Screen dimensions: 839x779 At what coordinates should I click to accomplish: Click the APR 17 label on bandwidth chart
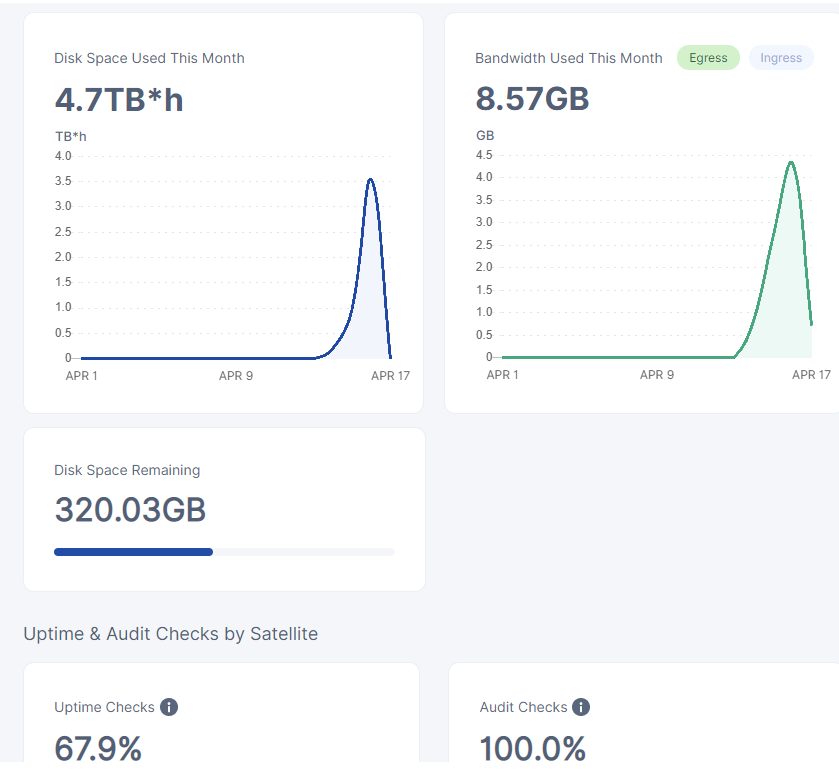pyautogui.click(x=811, y=375)
